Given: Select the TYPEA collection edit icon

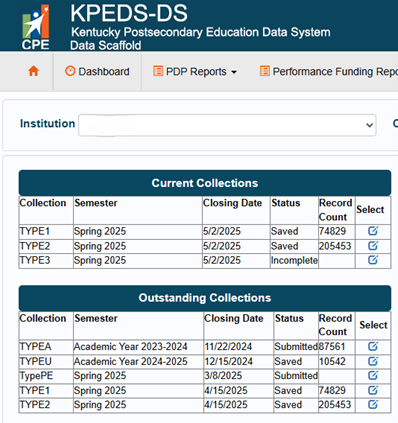Looking at the screenshot, I should [x=373, y=346].
